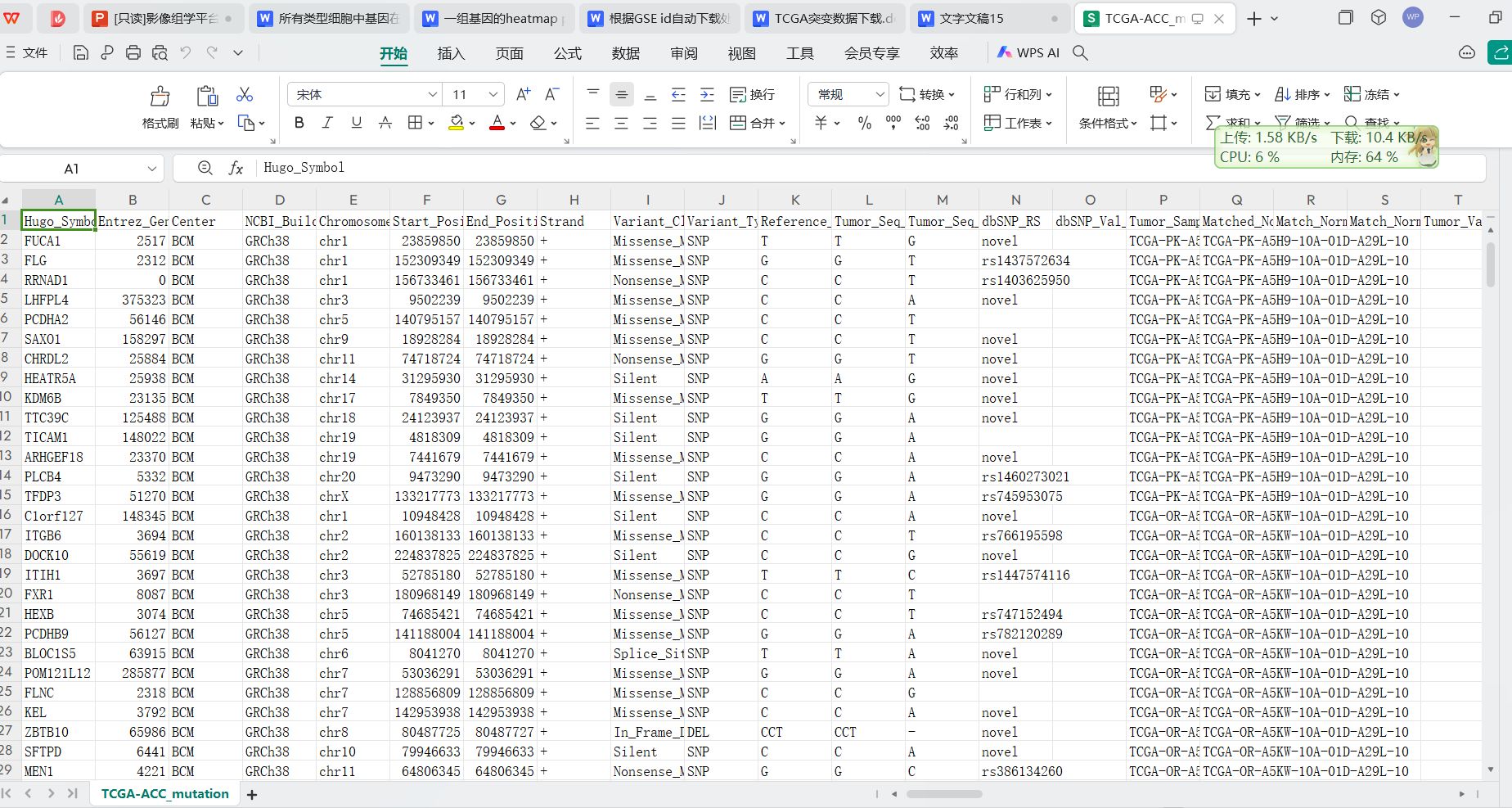Open the Name Box dropdown arrow
Image resolution: width=1512 pixels, height=808 pixels.
[x=151, y=169]
